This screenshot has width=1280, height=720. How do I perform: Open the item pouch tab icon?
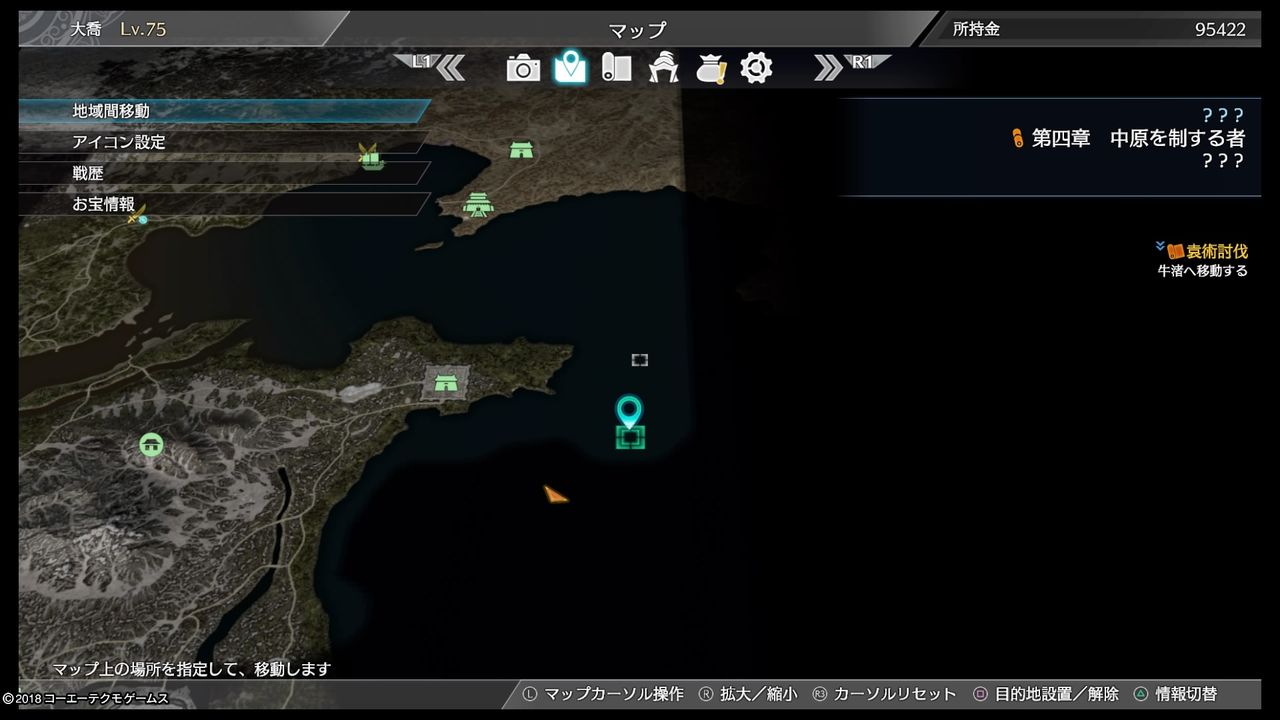tap(711, 68)
